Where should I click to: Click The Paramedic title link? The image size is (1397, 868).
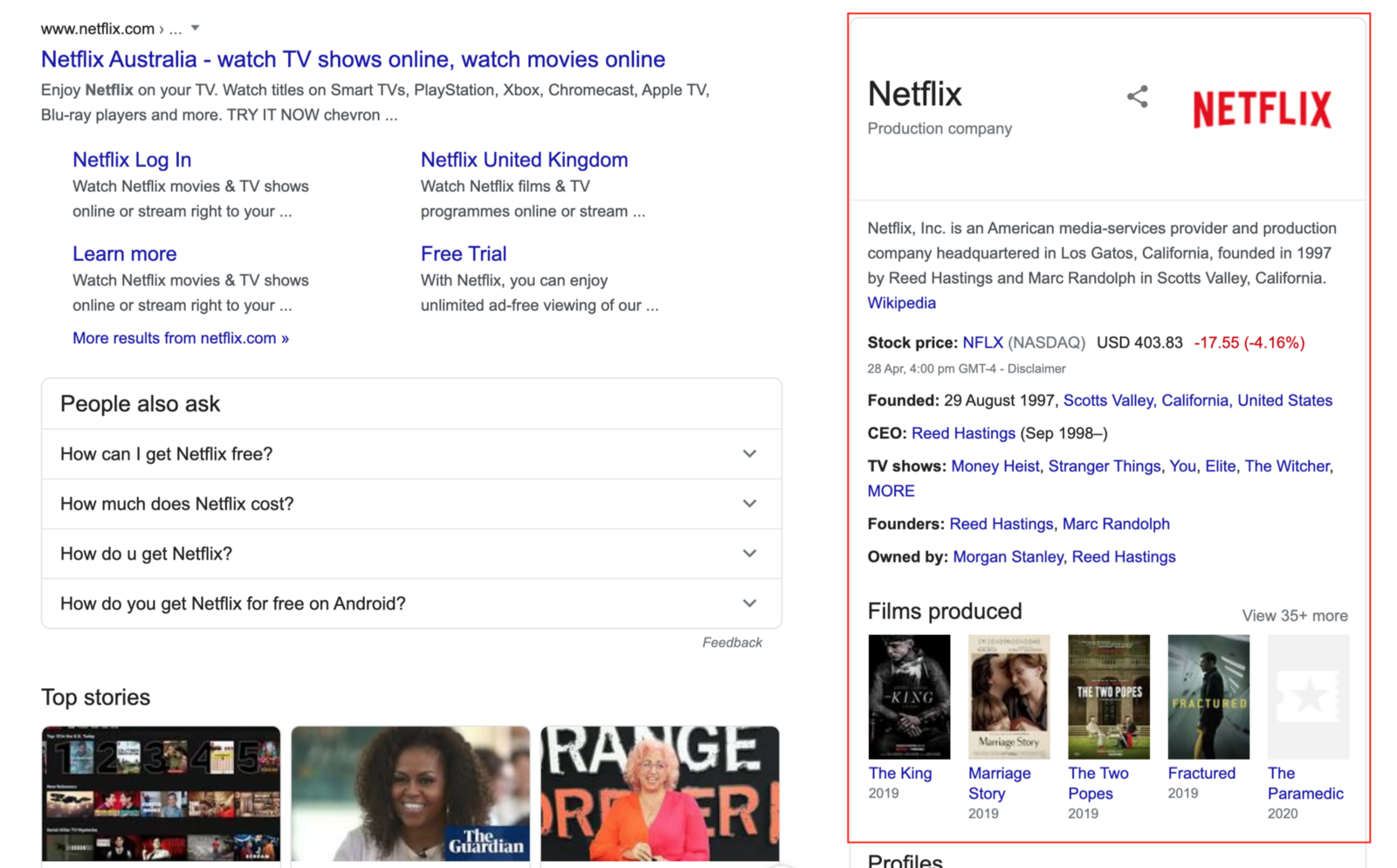click(x=1305, y=783)
